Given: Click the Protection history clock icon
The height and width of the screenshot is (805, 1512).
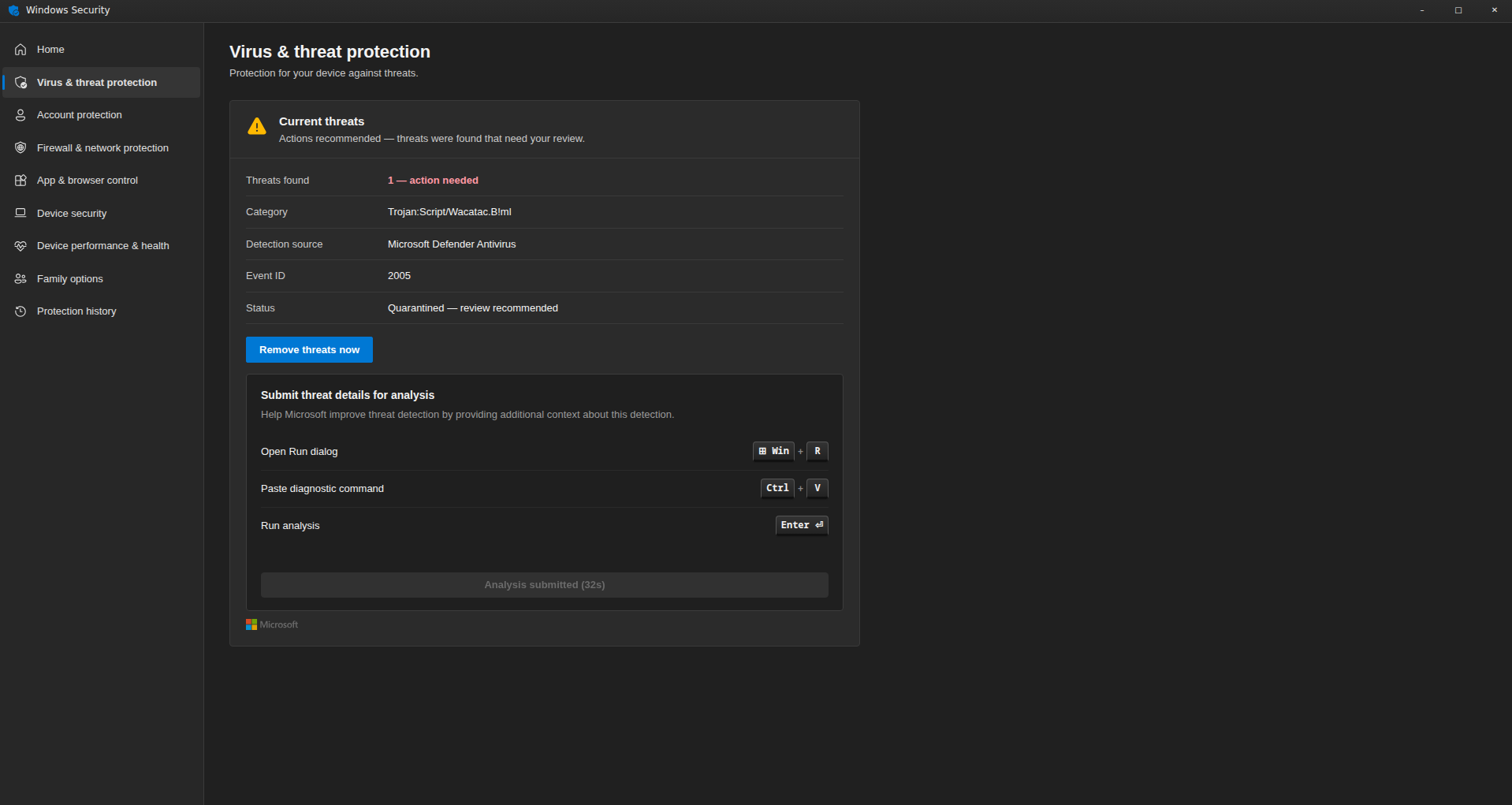Looking at the screenshot, I should click(x=20, y=311).
